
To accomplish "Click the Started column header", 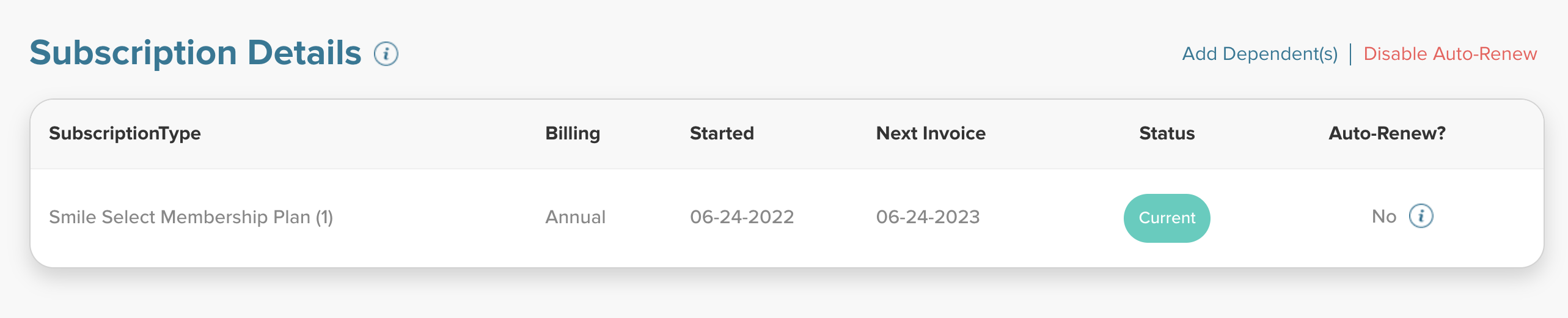I will pos(722,133).
